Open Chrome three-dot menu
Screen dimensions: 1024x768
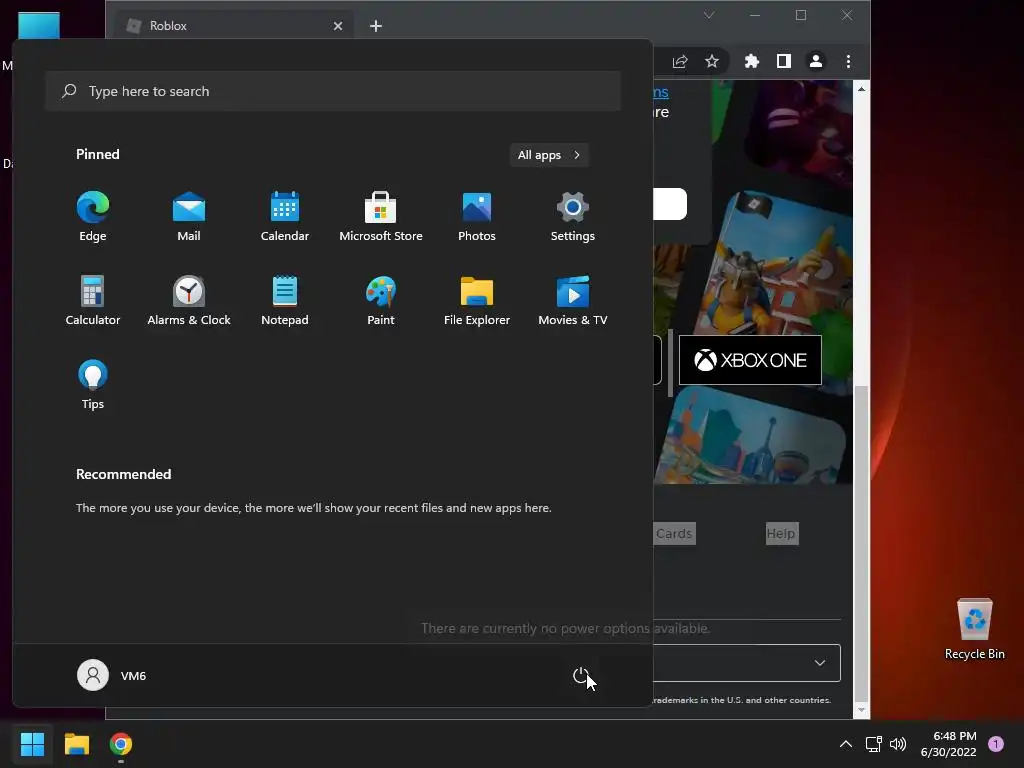848,61
